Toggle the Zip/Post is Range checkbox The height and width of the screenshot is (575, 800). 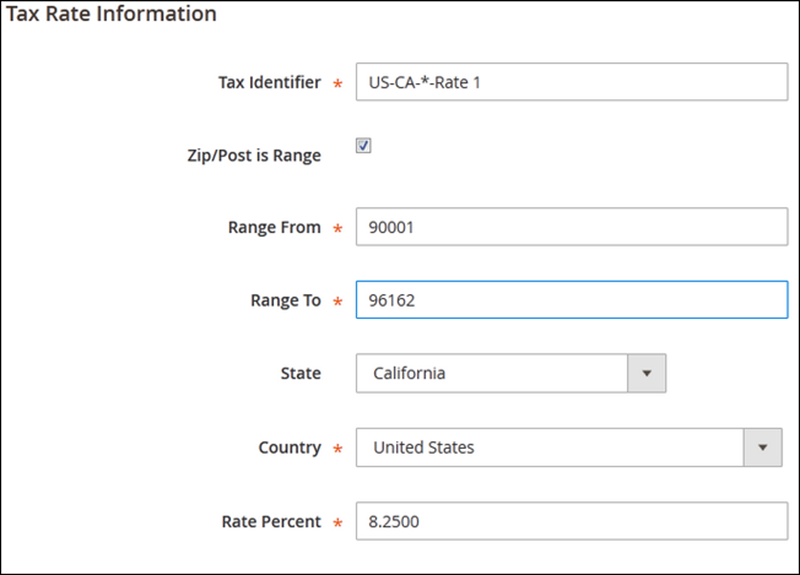[x=364, y=146]
